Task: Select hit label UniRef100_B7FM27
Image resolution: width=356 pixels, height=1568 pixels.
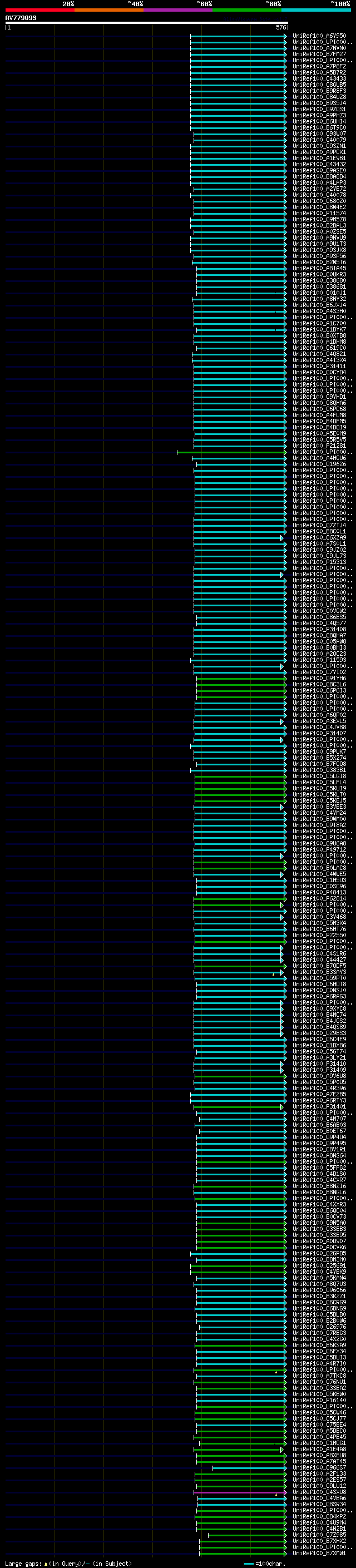Action: click(319, 54)
